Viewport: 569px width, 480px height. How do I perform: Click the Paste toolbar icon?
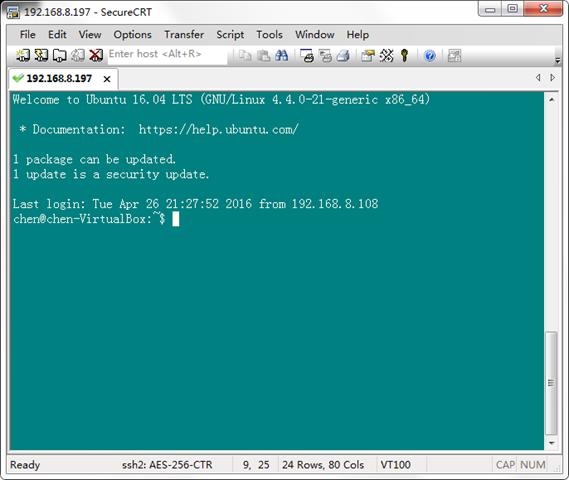pyautogui.click(x=263, y=56)
